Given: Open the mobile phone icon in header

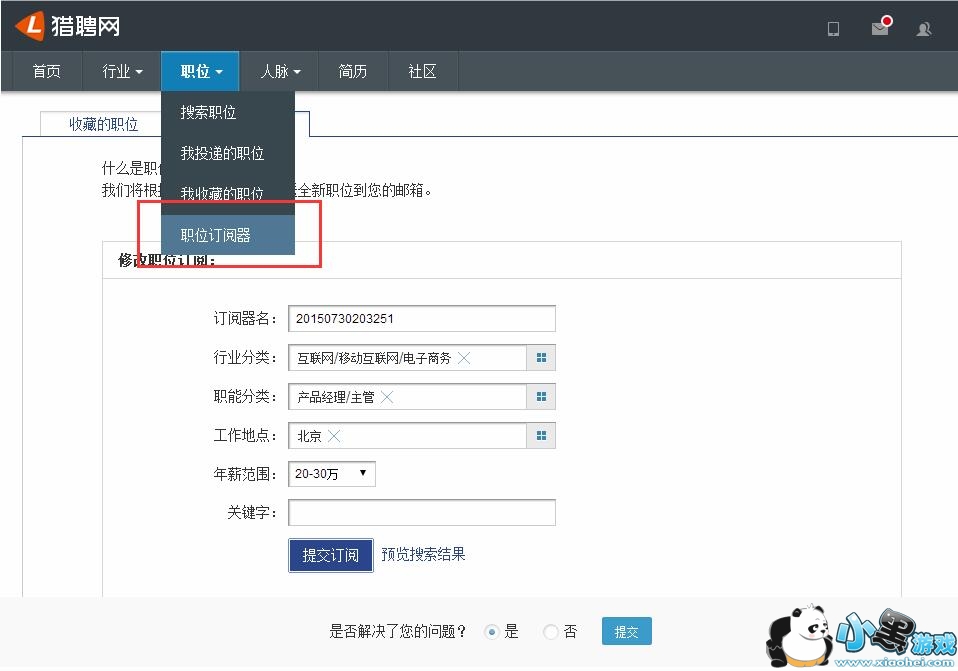Looking at the screenshot, I should (833, 29).
